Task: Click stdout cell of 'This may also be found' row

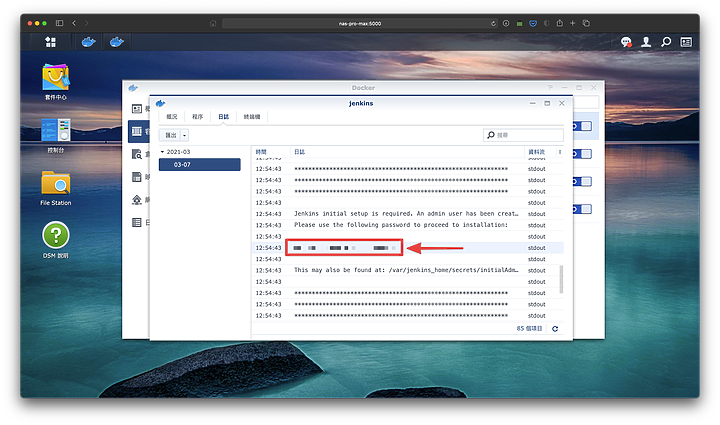Action: [x=536, y=270]
